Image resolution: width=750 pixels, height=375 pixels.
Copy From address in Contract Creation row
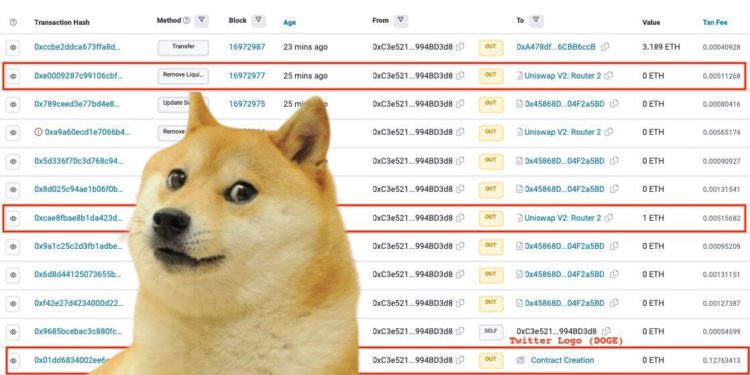click(x=460, y=360)
